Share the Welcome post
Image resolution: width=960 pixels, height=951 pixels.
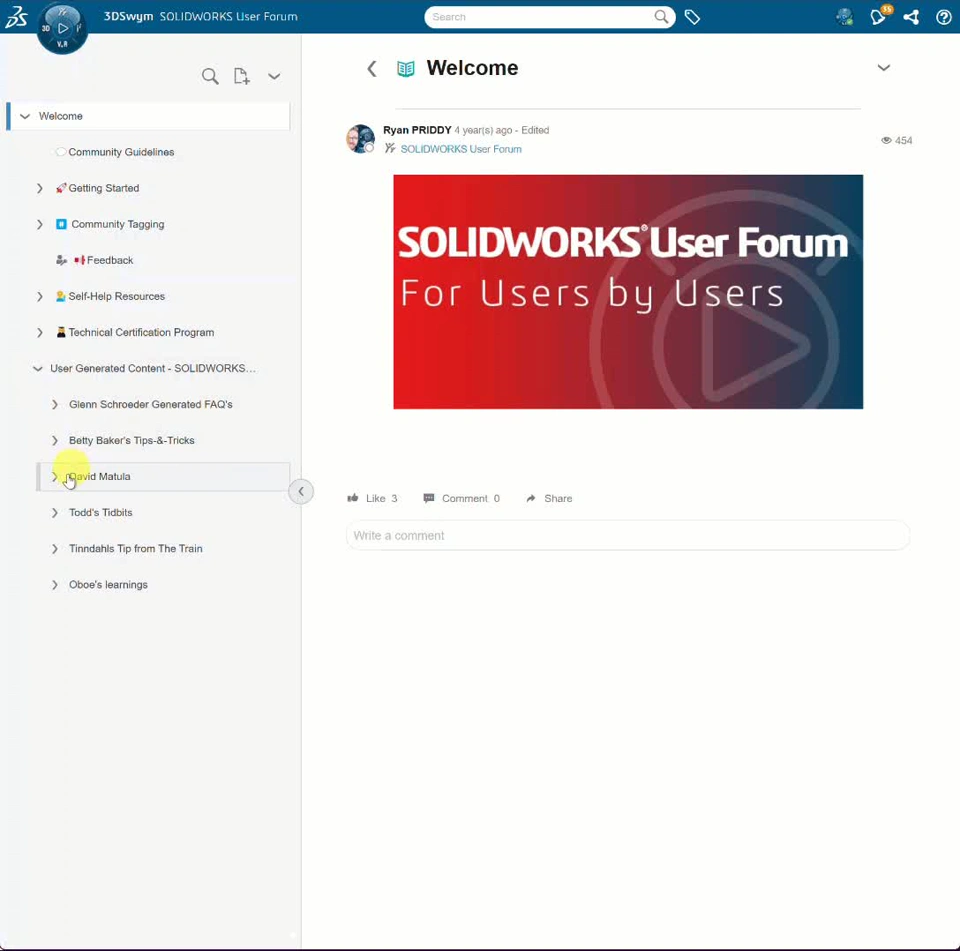[x=549, y=498]
